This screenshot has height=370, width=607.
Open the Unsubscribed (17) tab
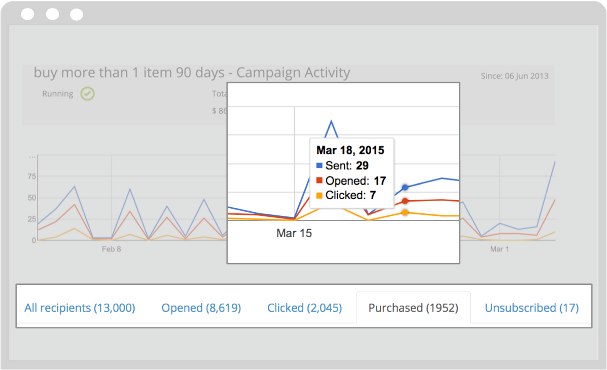pyautogui.click(x=532, y=308)
